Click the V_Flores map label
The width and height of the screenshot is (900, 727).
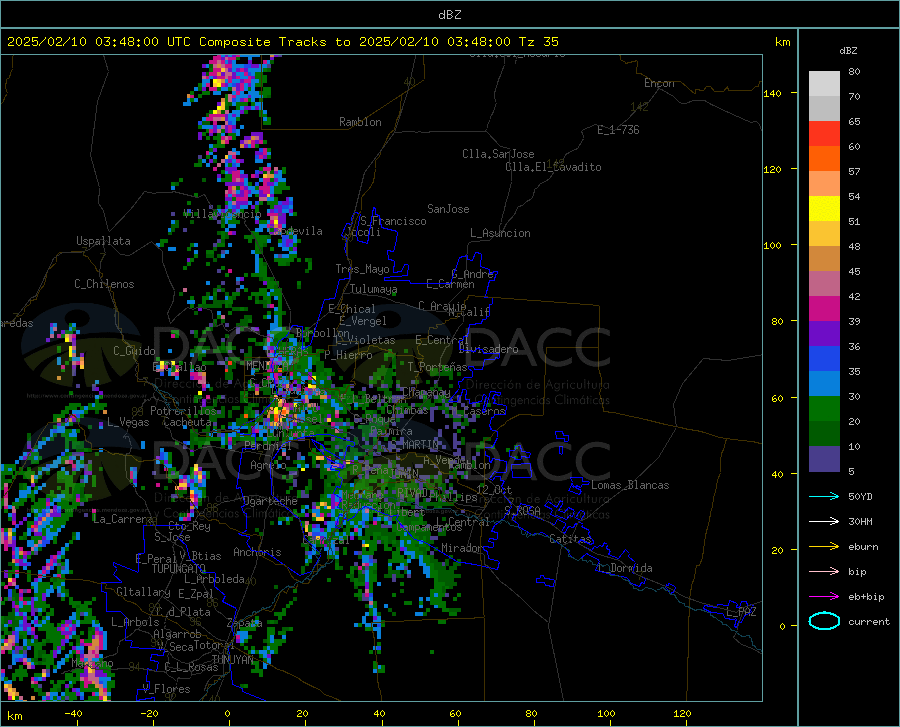[x=166, y=689]
